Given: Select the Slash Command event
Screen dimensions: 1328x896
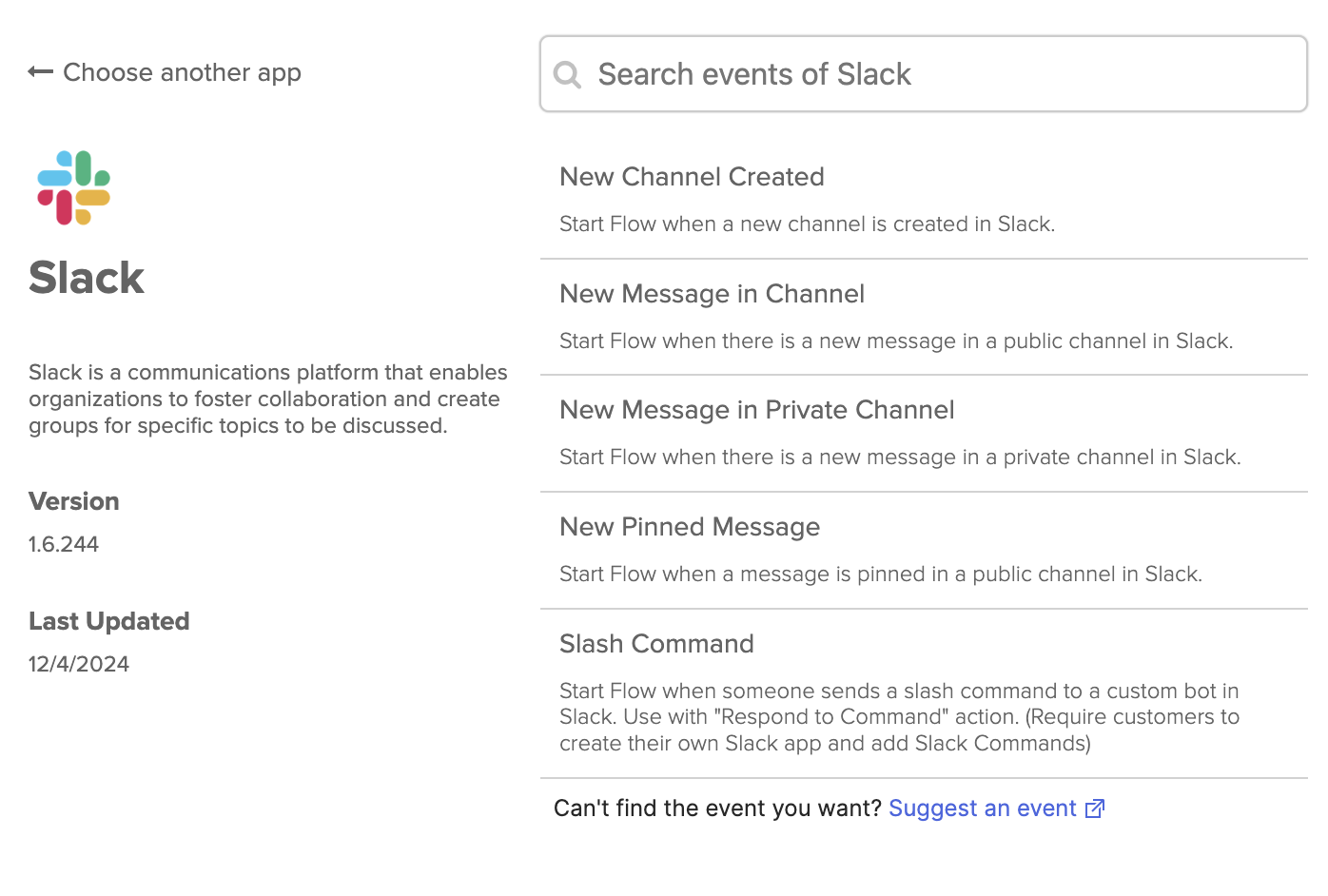Looking at the screenshot, I should (656, 643).
